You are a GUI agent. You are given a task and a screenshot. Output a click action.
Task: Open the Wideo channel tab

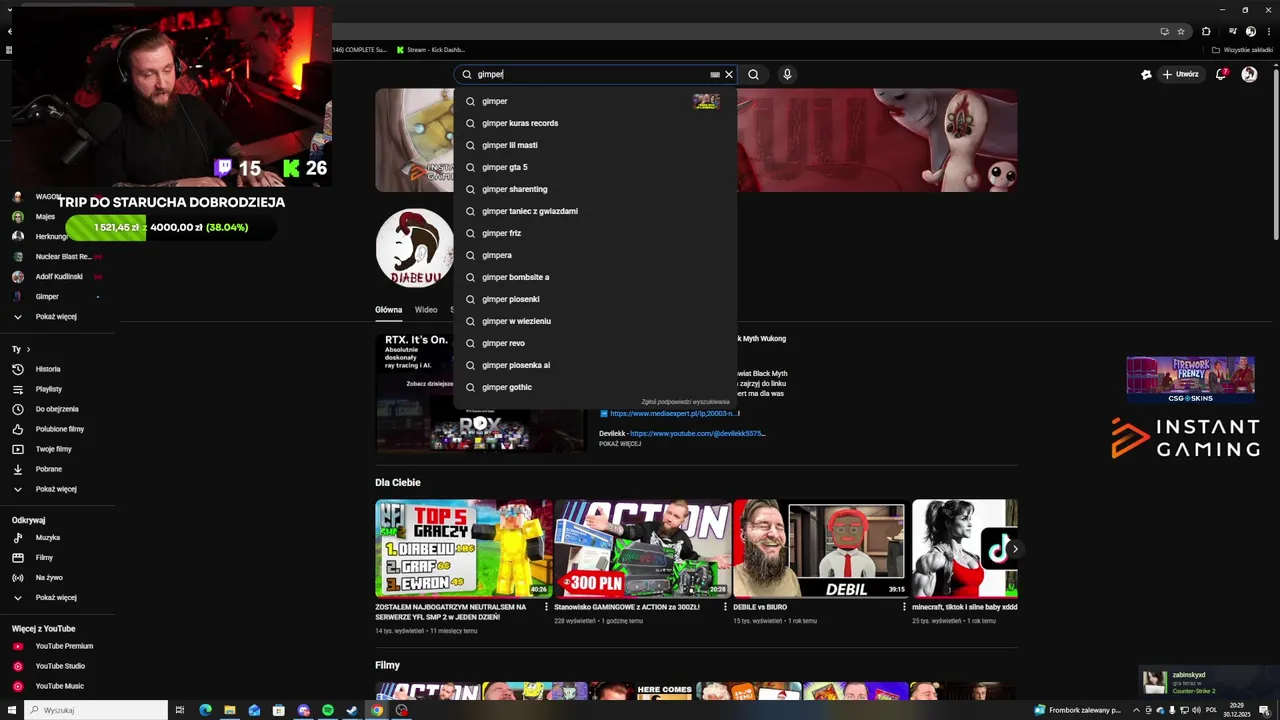426,310
